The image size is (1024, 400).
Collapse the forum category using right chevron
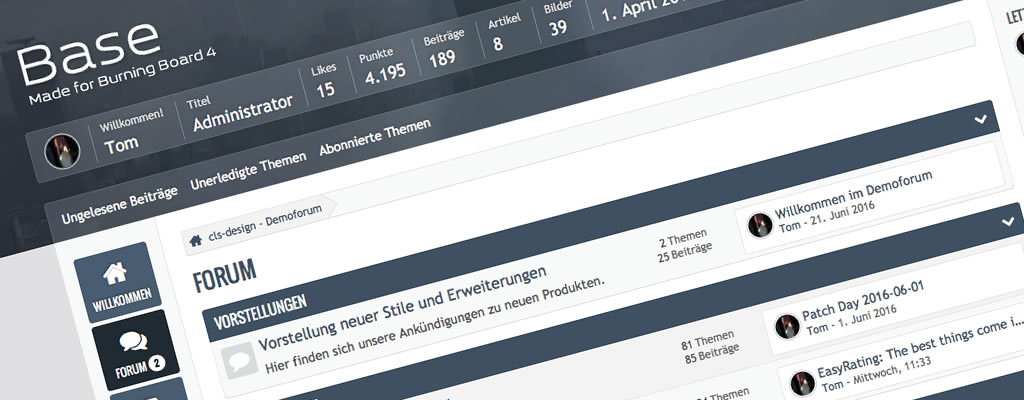(x=1006, y=219)
